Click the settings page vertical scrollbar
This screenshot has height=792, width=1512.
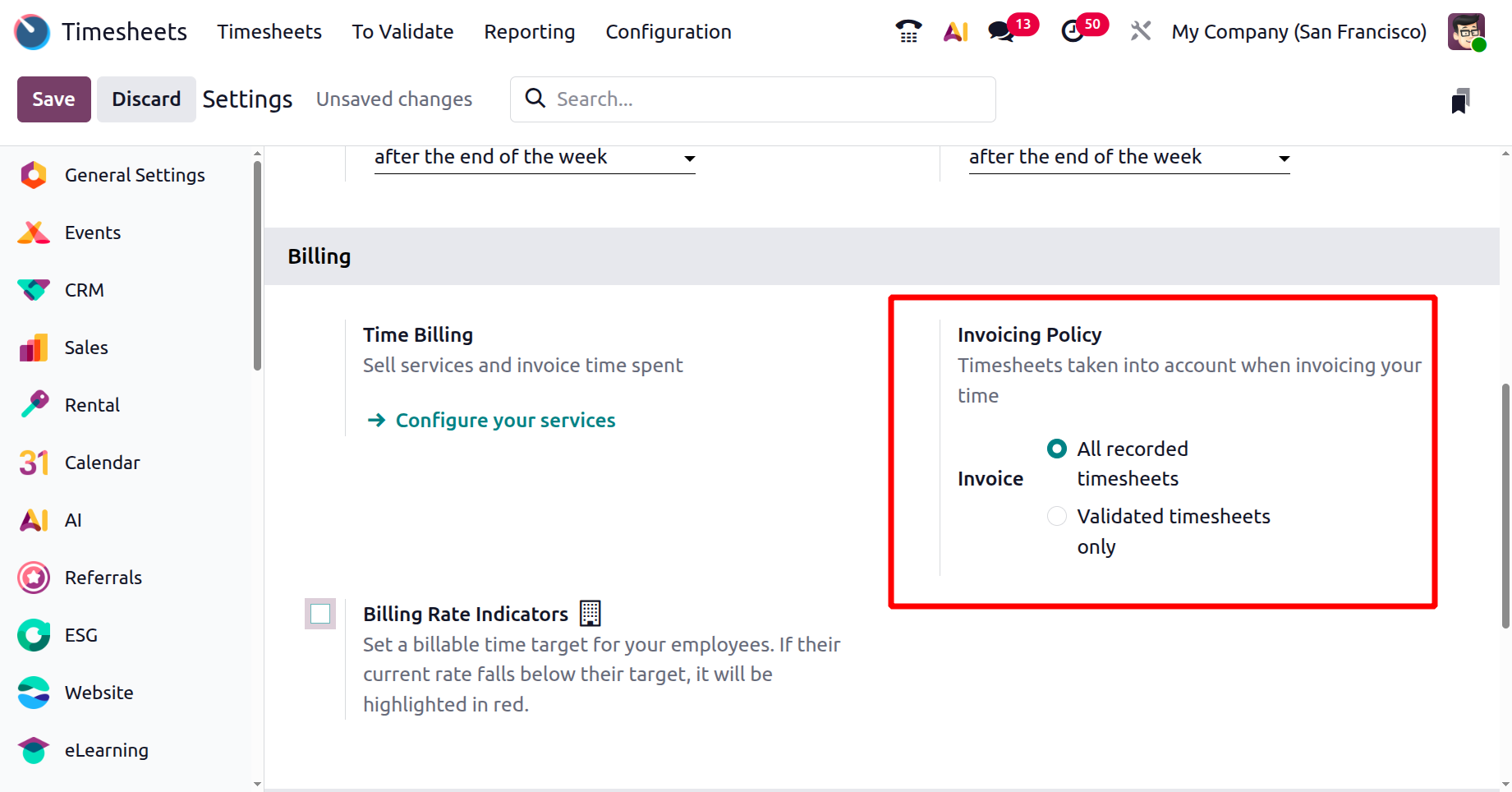[1505, 505]
